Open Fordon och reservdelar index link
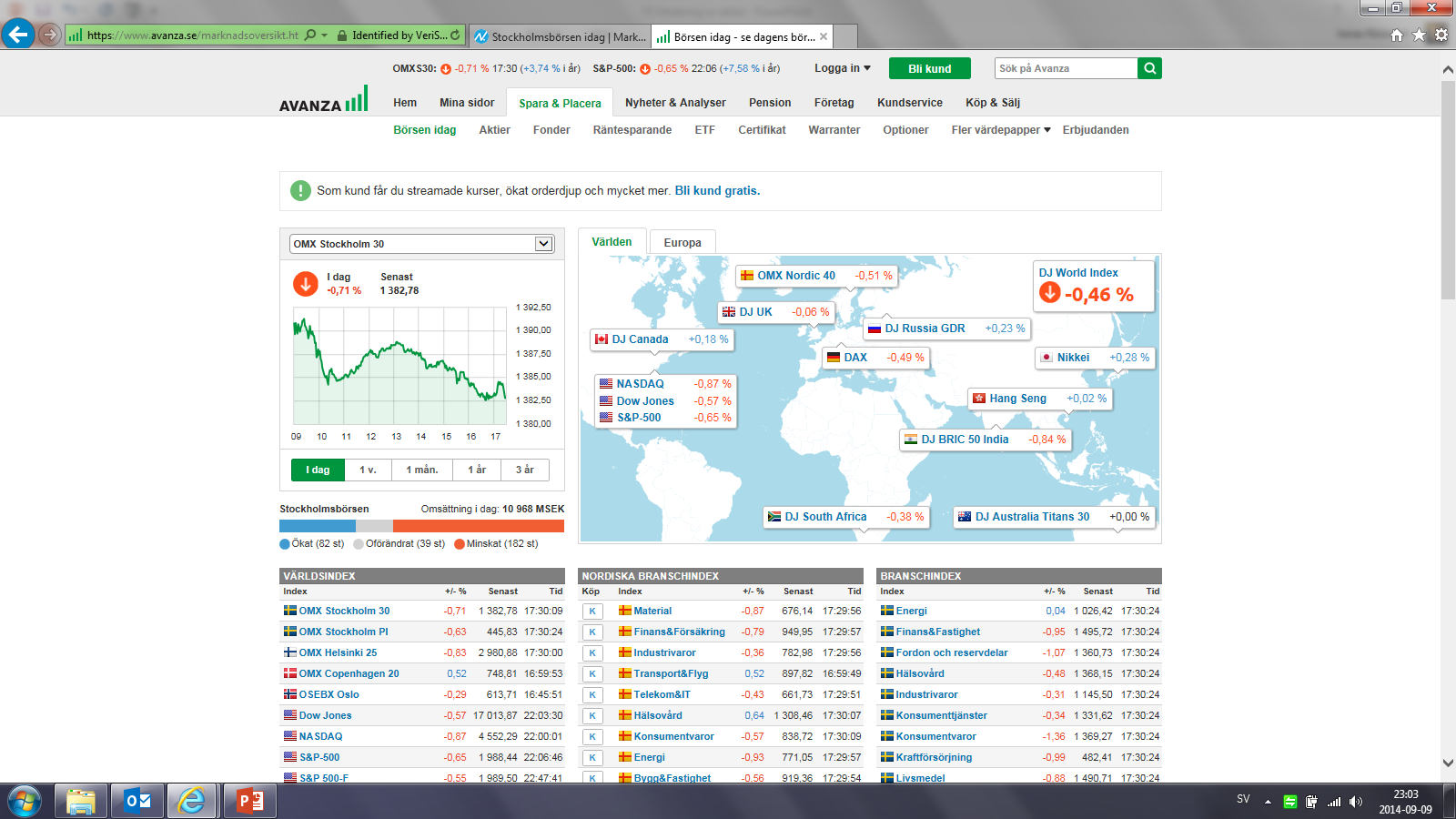Image resolution: width=1456 pixels, height=819 pixels. 952,652
